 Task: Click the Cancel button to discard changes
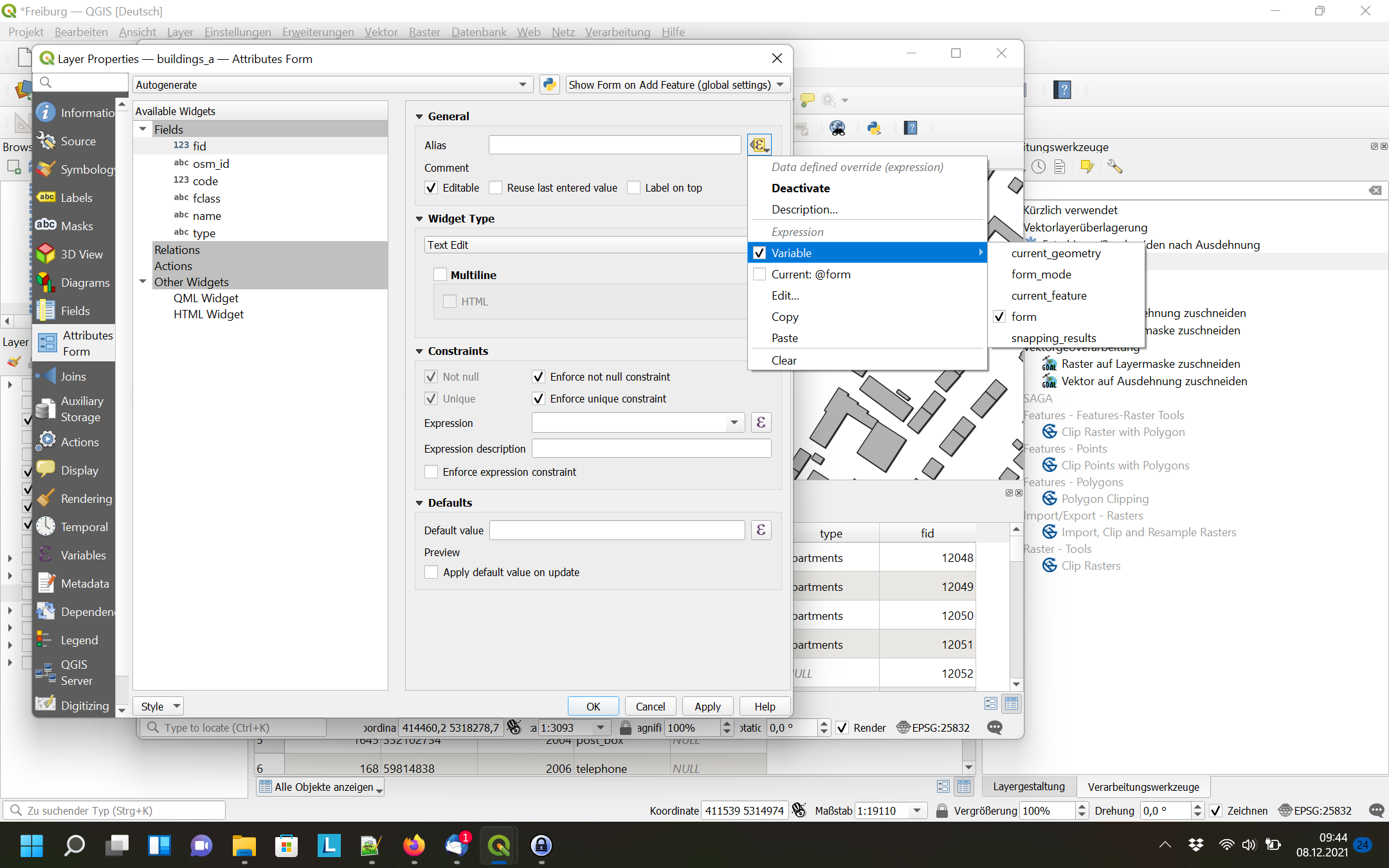click(x=650, y=706)
